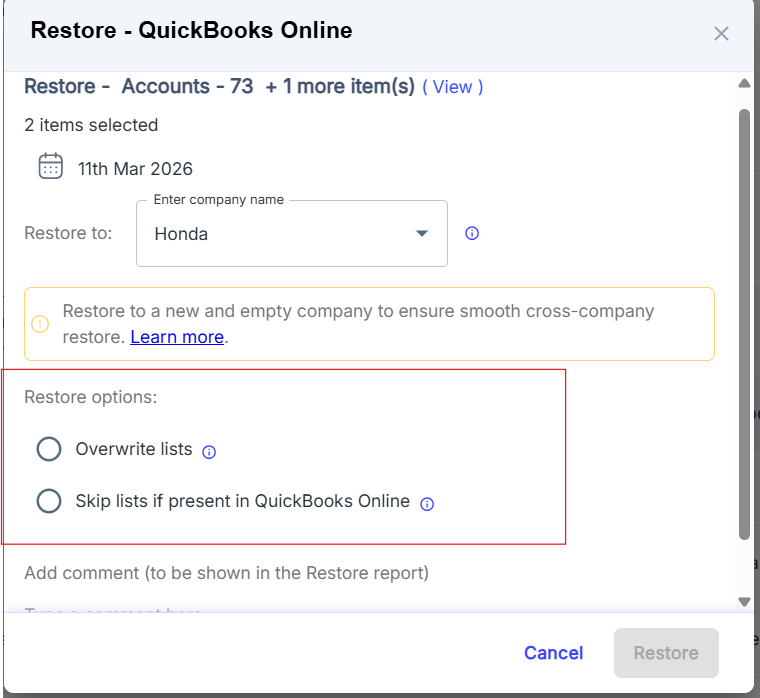Click the vertical scrollbar thumb
Viewport: 760px width, 698px height.
743,320
